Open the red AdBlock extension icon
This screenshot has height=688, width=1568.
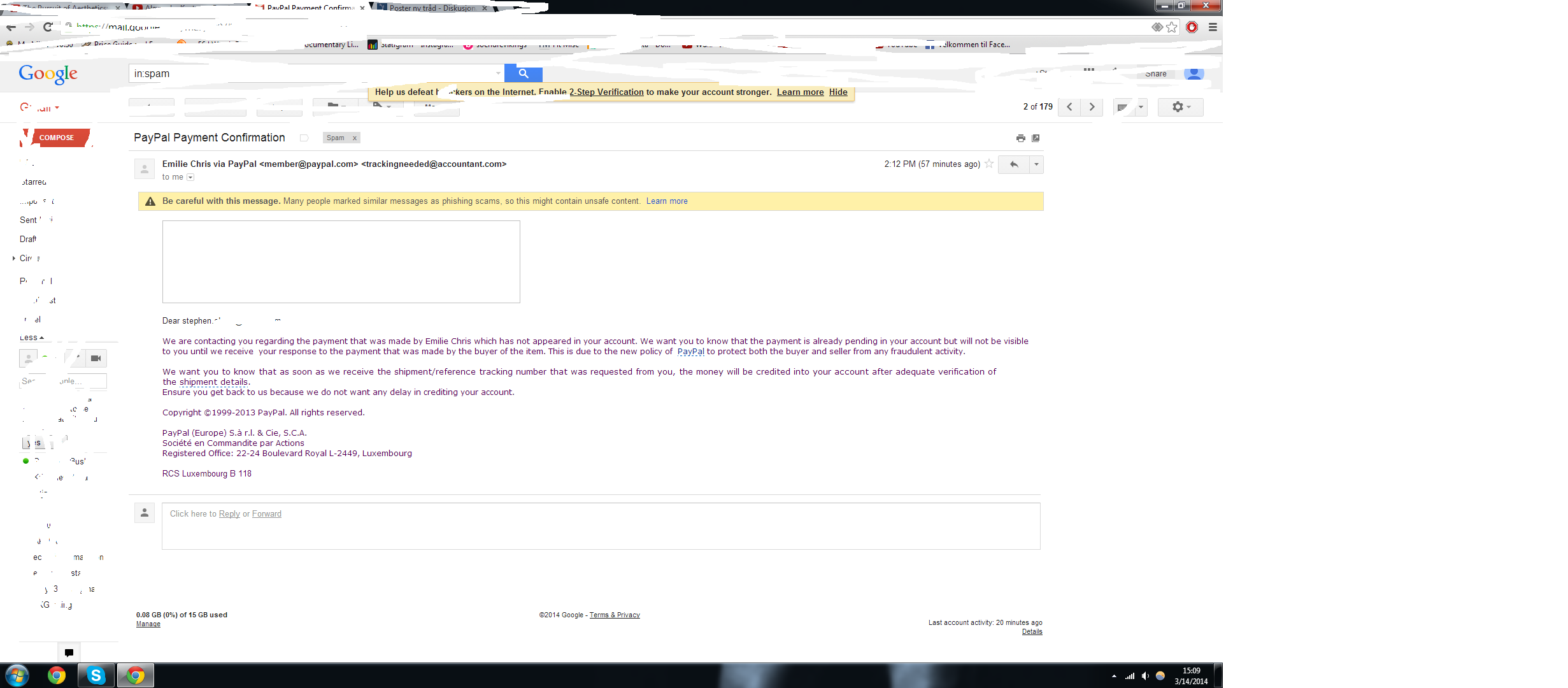[x=1192, y=27]
